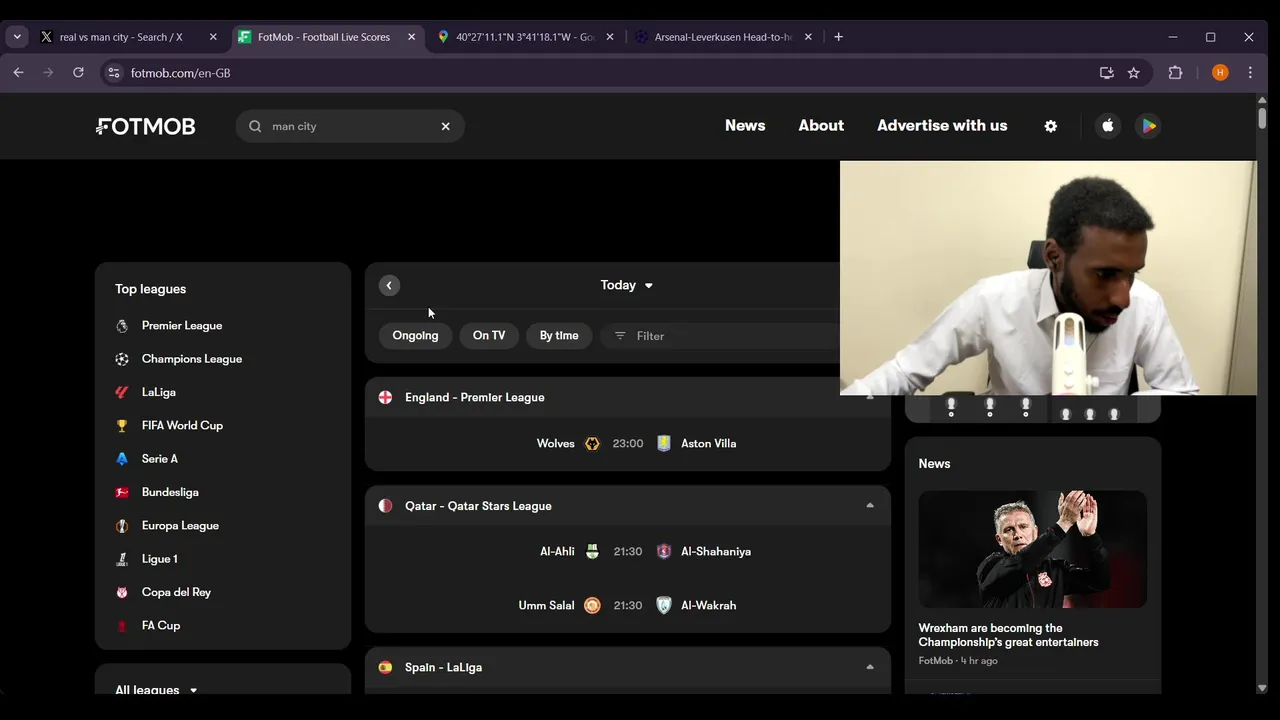The width and height of the screenshot is (1280, 720).
Task: Click the FIFA World Cup trophy icon
Action: pyautogui.click(x=122, y=426)
